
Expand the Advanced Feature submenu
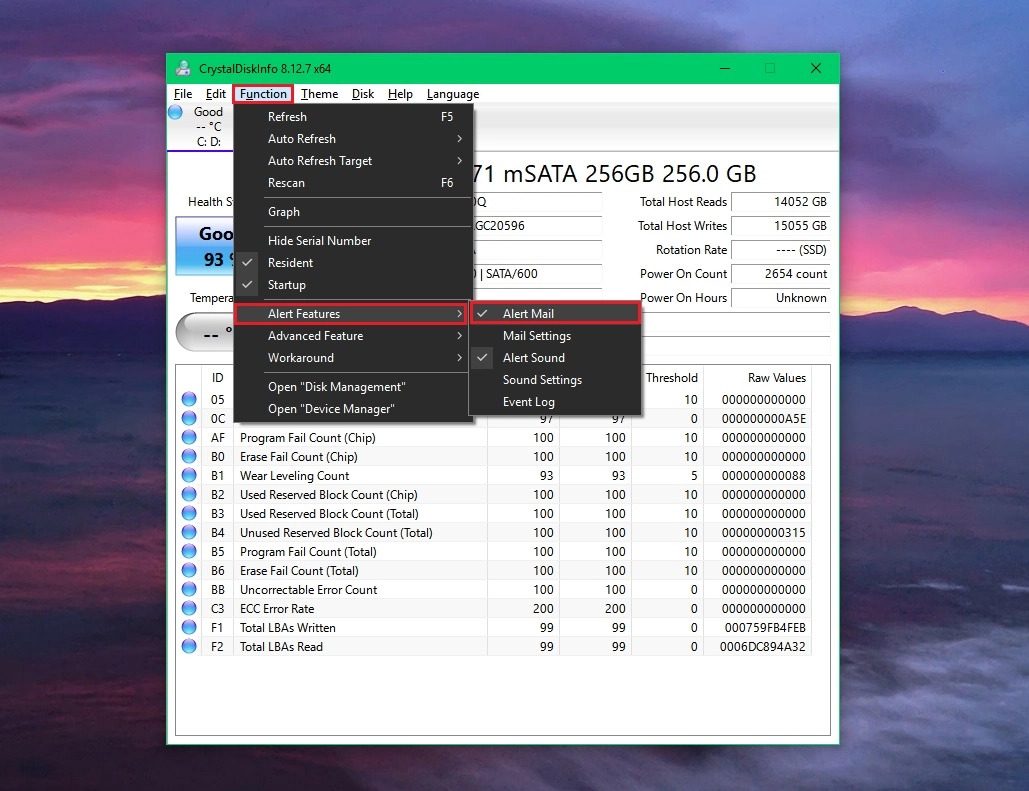352,336
